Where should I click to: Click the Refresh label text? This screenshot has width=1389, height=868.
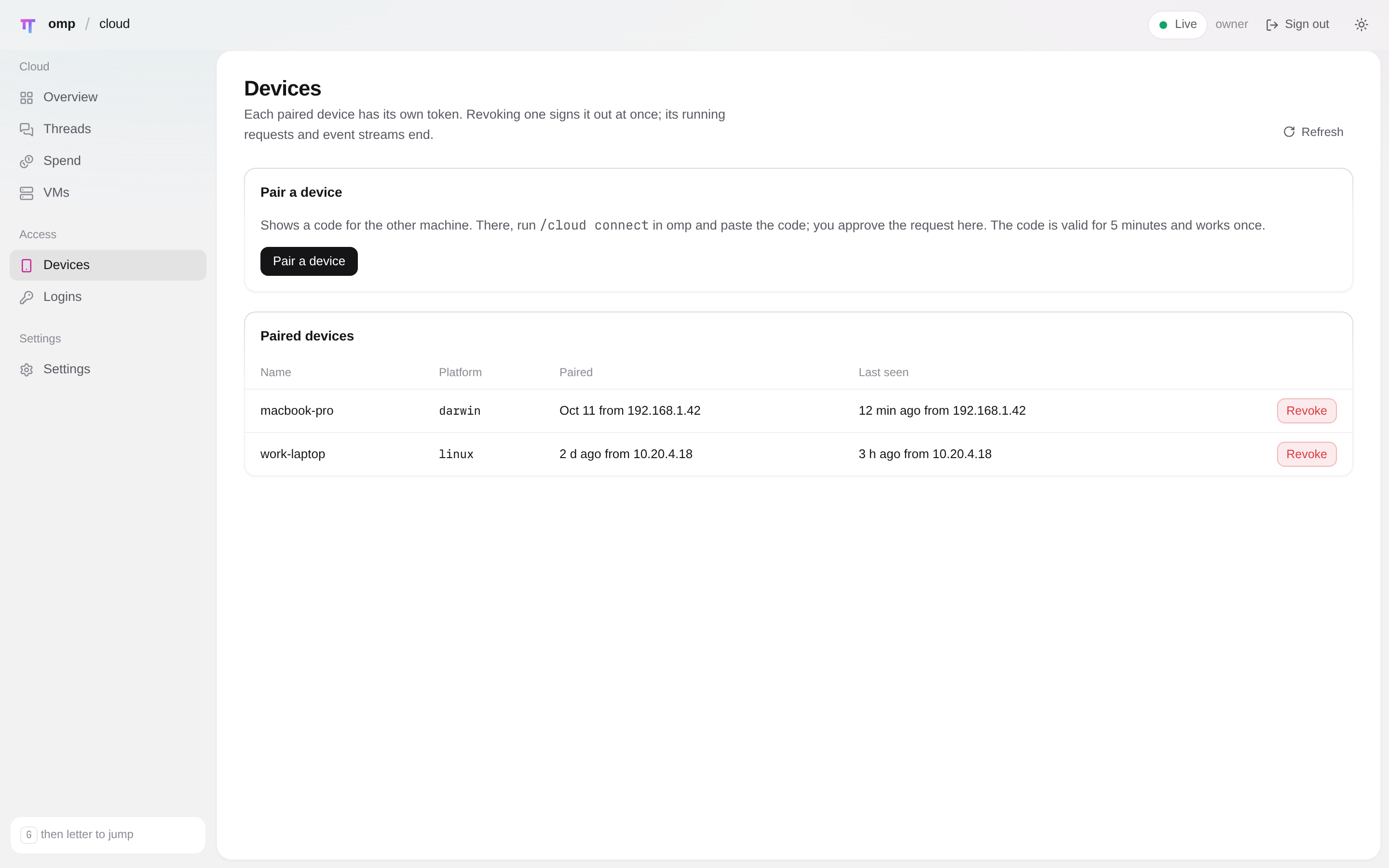1322,132
